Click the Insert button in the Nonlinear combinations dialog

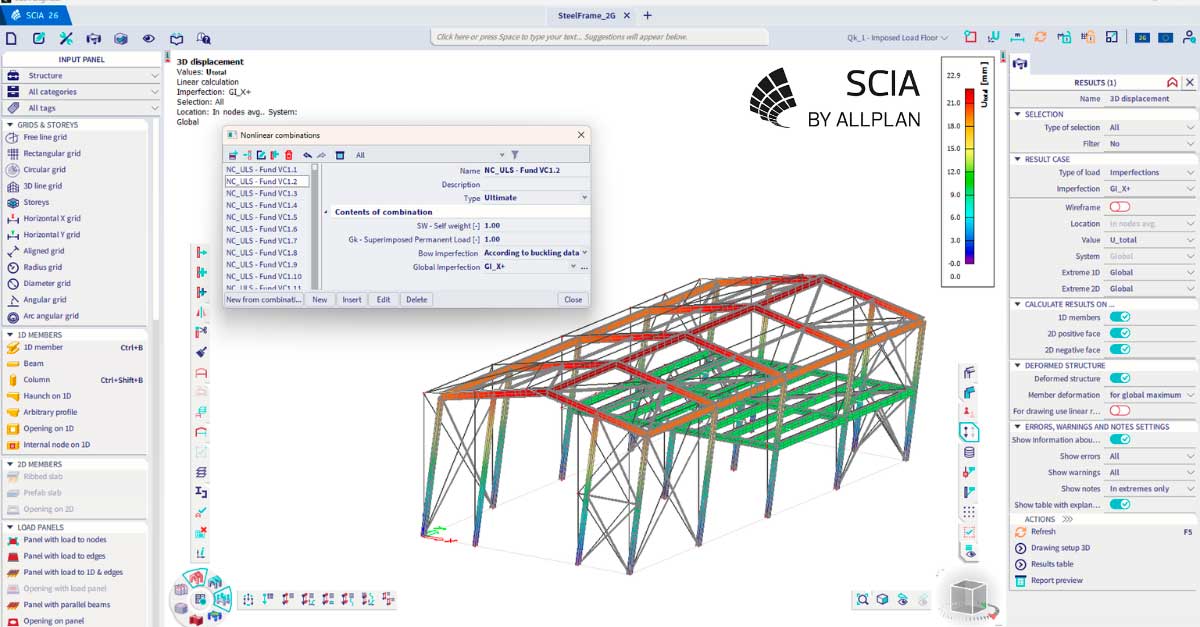(x=352, y=299)
